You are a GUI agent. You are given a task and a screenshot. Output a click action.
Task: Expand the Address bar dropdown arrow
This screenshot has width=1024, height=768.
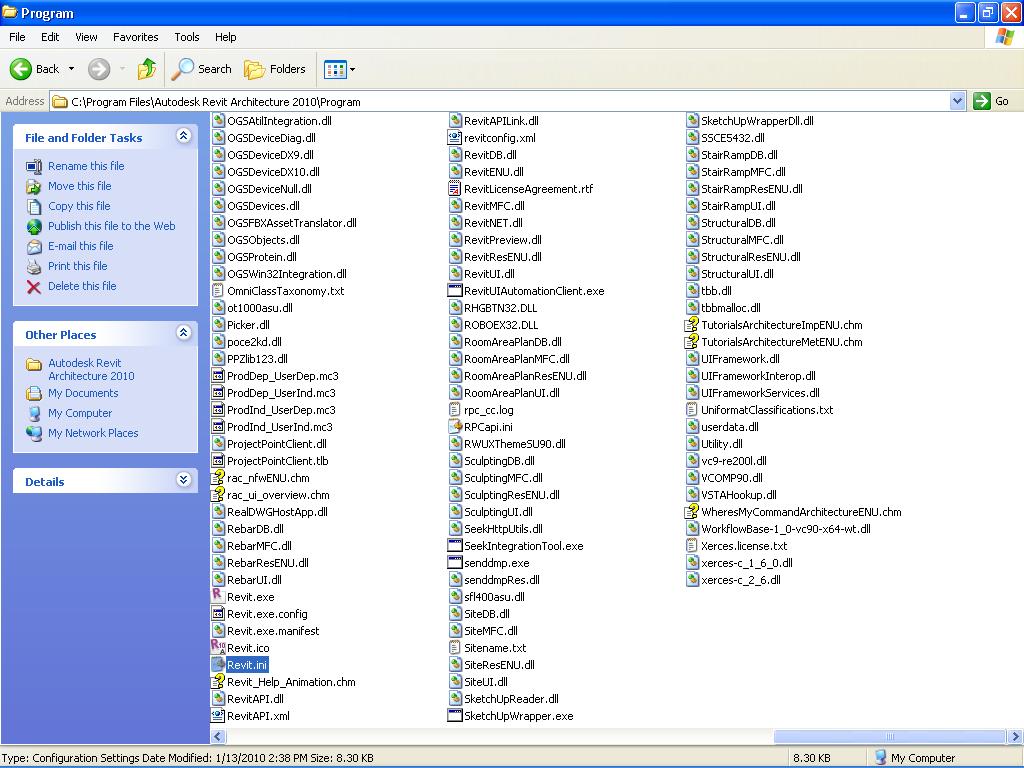point(957,101)
